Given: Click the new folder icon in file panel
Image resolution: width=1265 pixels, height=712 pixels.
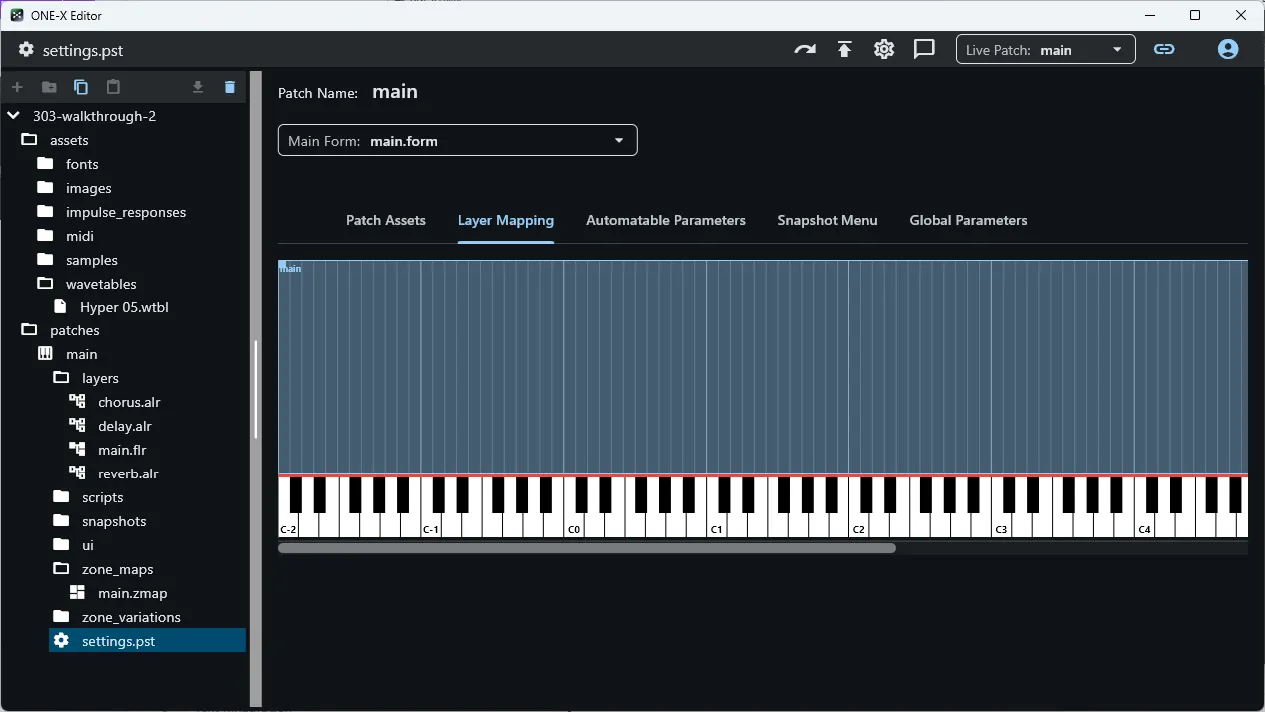Looking at the screenshot, I should tap(49, 87).
